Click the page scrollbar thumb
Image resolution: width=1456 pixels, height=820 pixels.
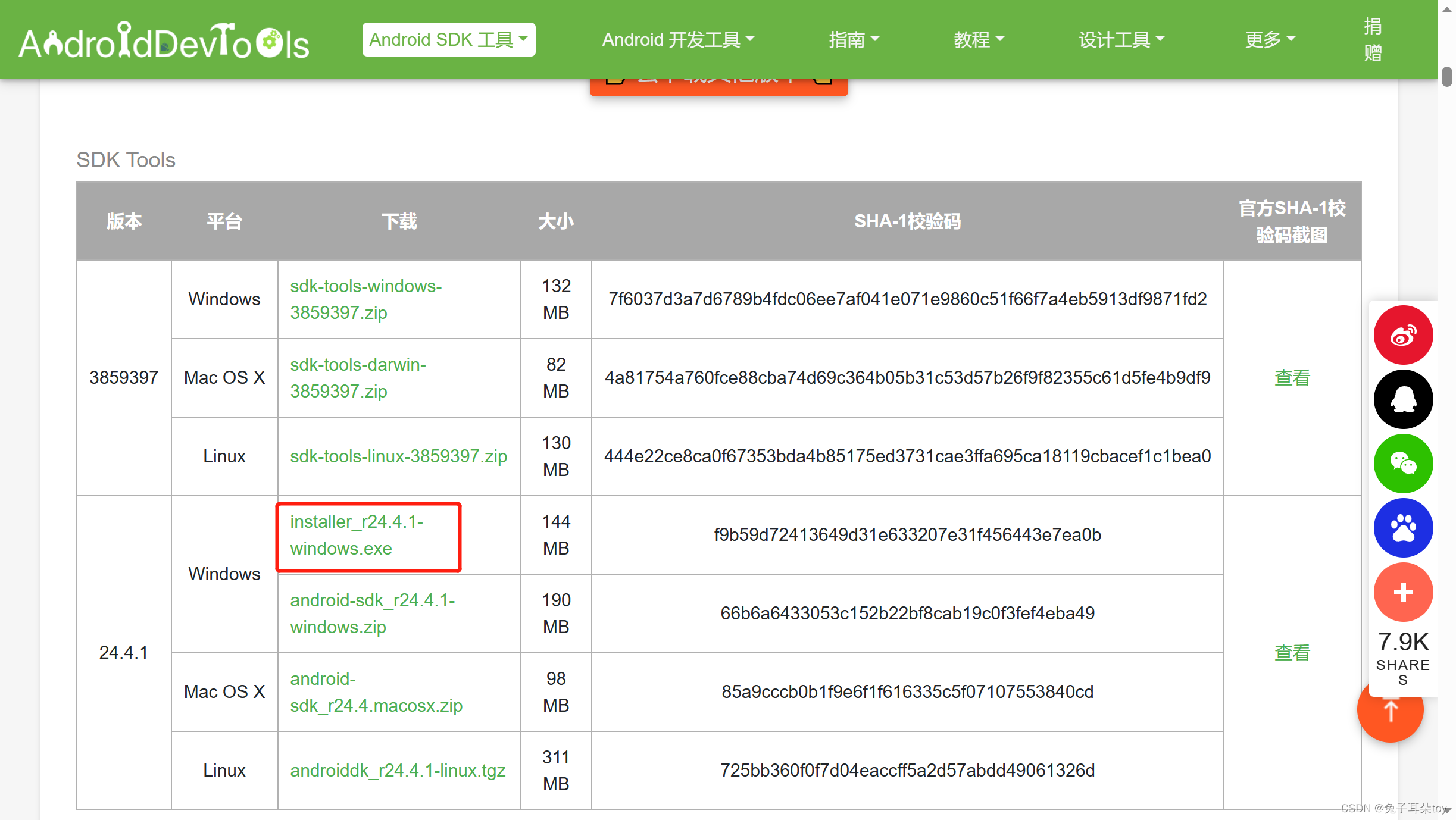point(1447,77)
